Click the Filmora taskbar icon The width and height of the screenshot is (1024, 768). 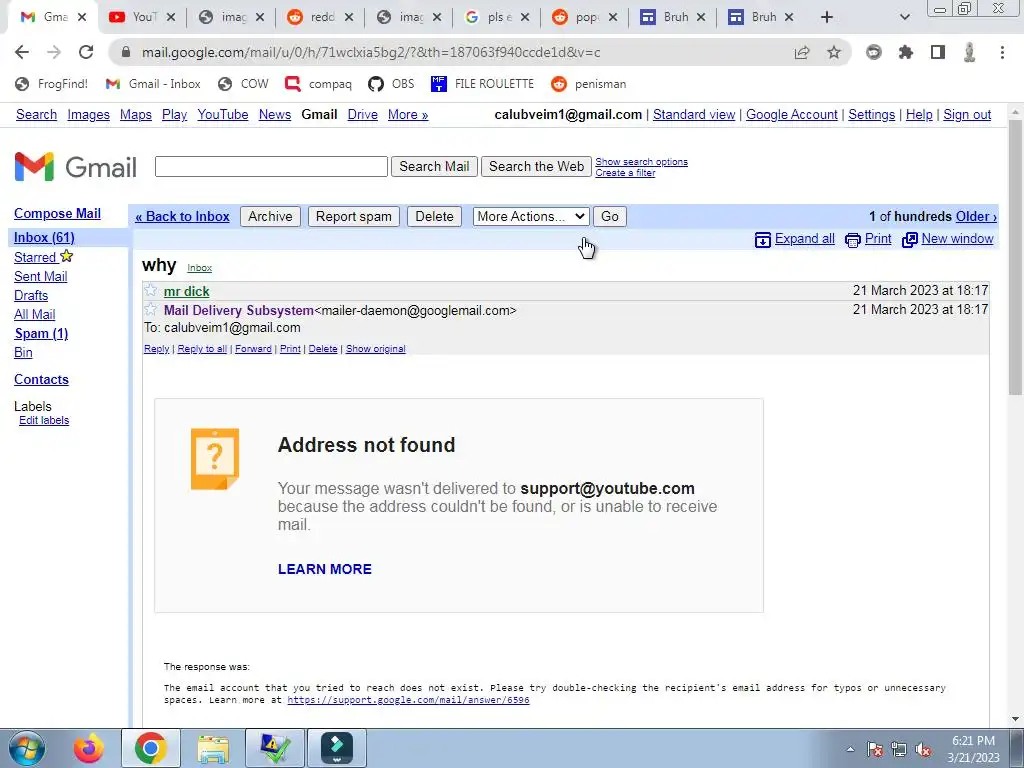[337, 748]
